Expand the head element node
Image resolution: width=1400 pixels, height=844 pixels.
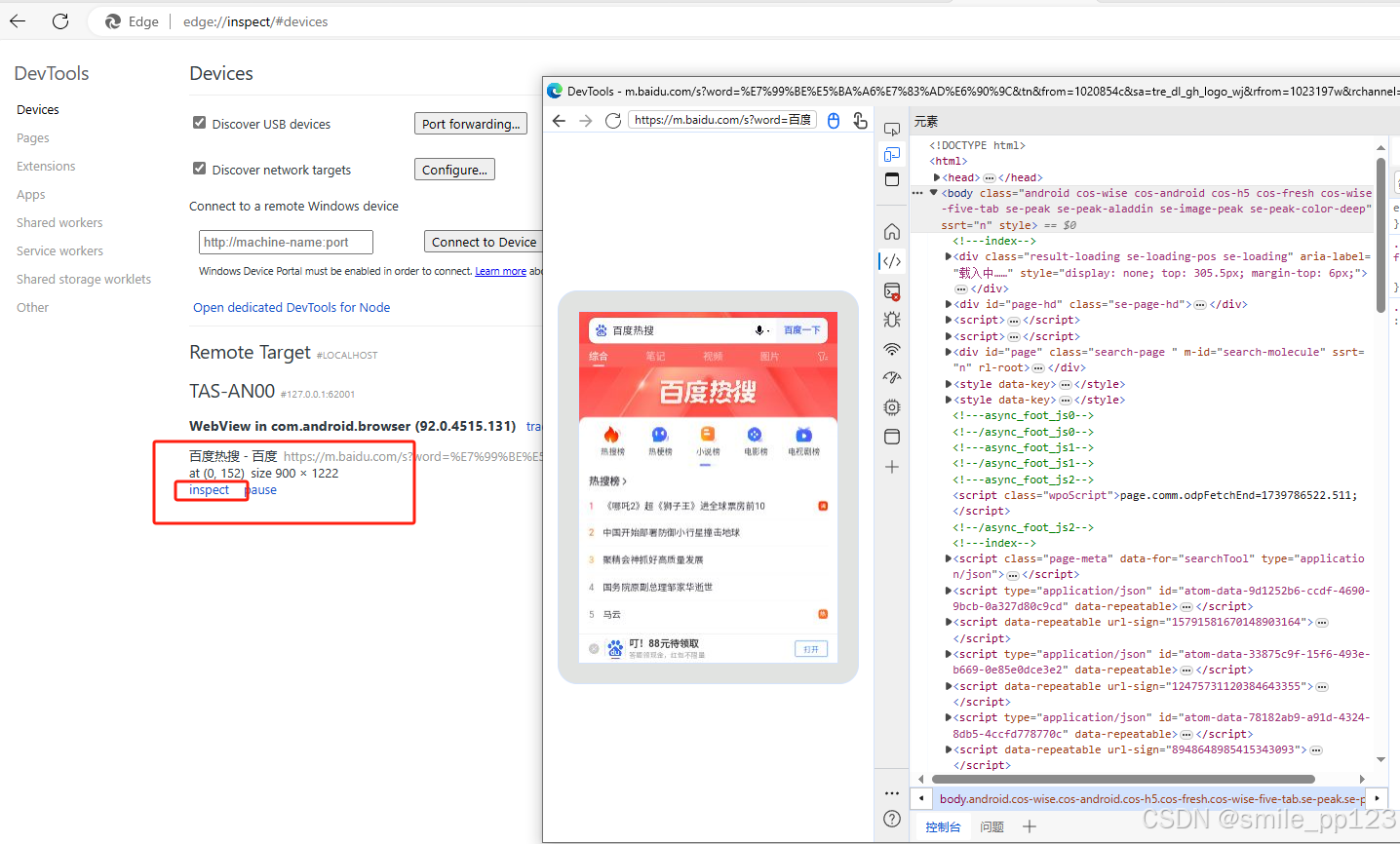tap(937, 177)
